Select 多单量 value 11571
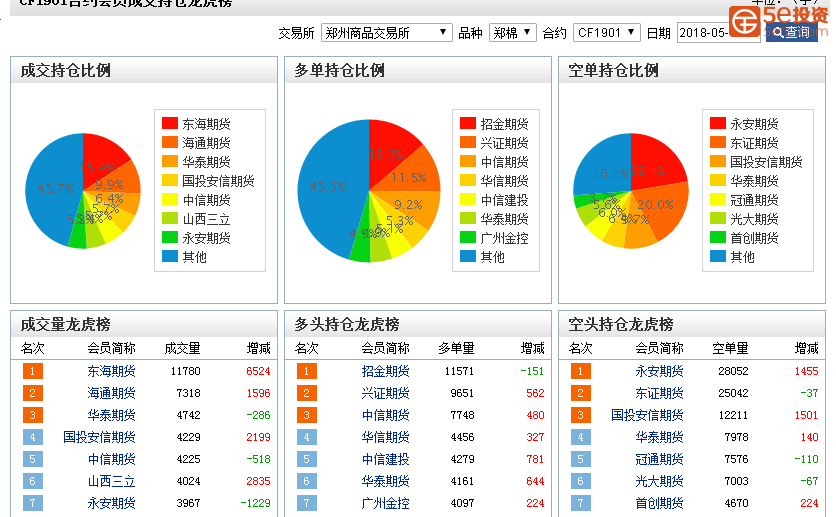Screen dimensions: 836x517 tap(459, 371)
